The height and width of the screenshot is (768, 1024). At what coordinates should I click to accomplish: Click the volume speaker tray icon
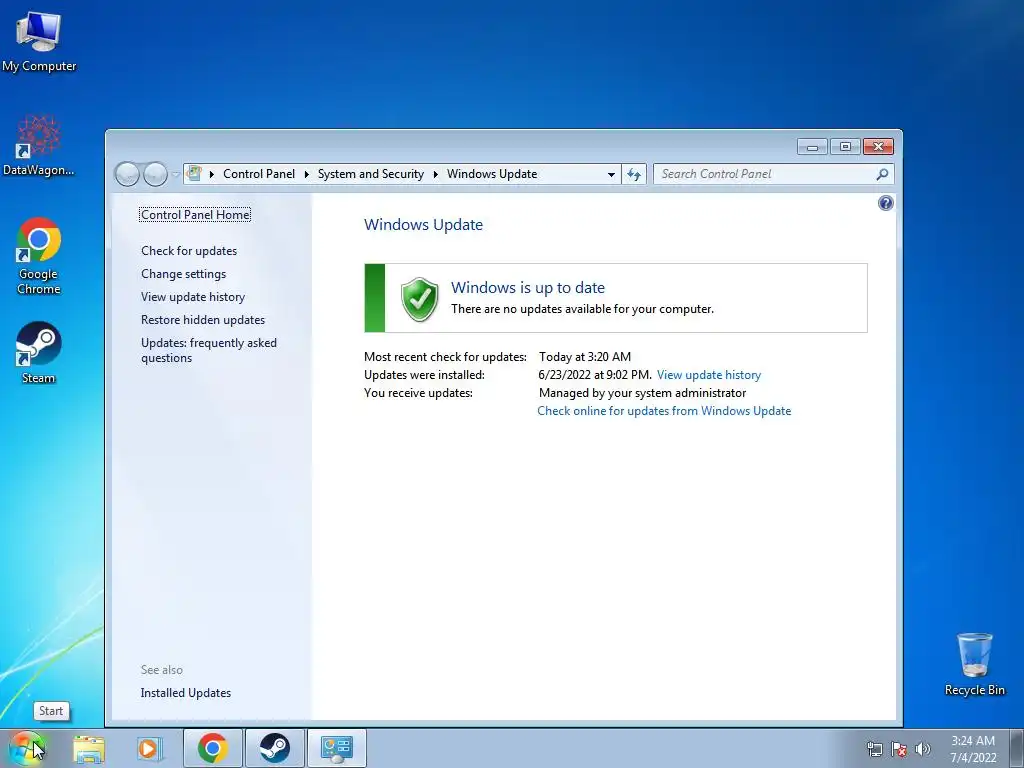923,749
